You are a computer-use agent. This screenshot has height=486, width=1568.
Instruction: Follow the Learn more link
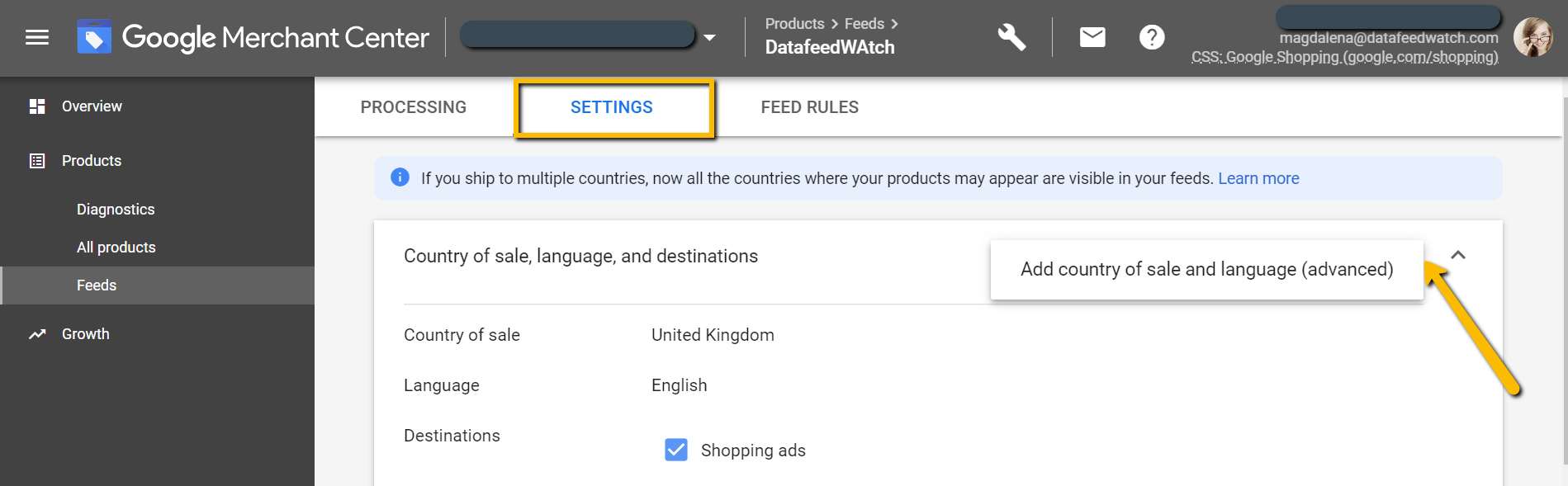point(1258,178)
